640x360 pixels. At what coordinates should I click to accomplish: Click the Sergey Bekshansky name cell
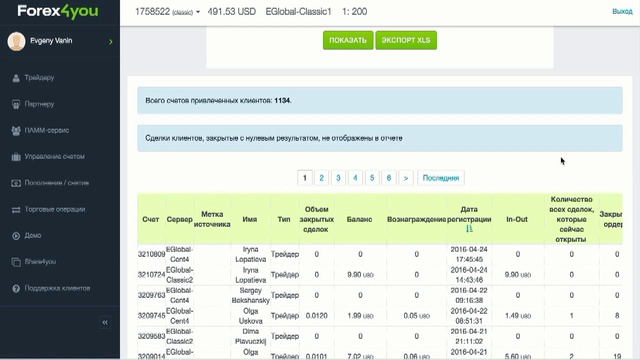(x=251, y=296)
